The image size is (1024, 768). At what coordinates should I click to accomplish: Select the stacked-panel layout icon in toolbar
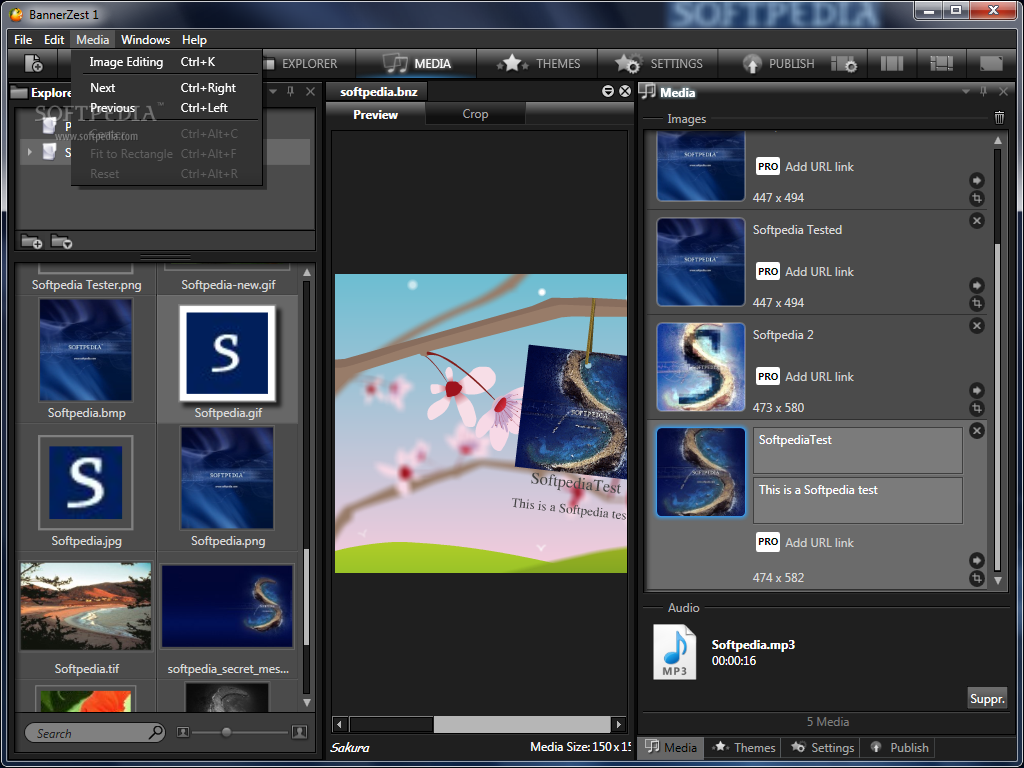pyautogui.click(x=941, y=63)
